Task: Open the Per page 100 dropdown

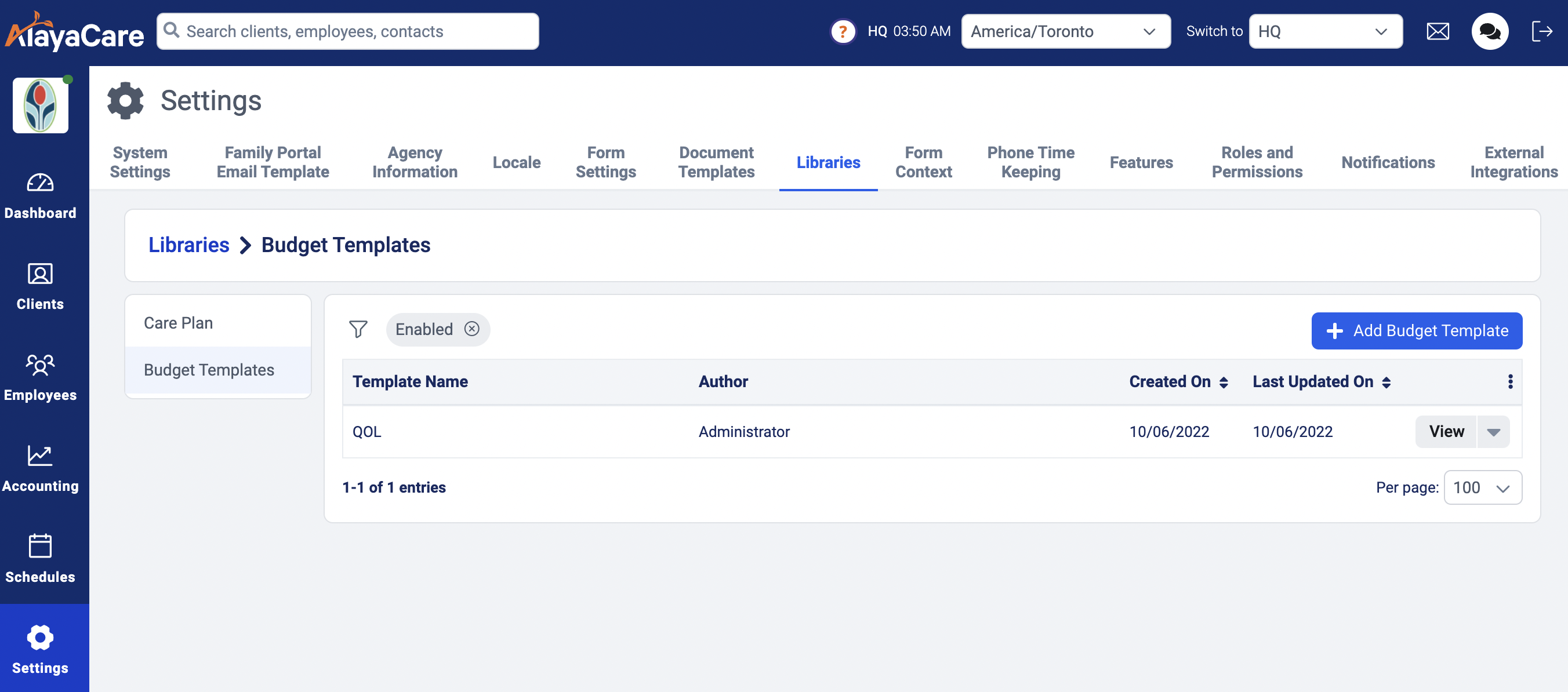Action: click(x=1482, y=487)
